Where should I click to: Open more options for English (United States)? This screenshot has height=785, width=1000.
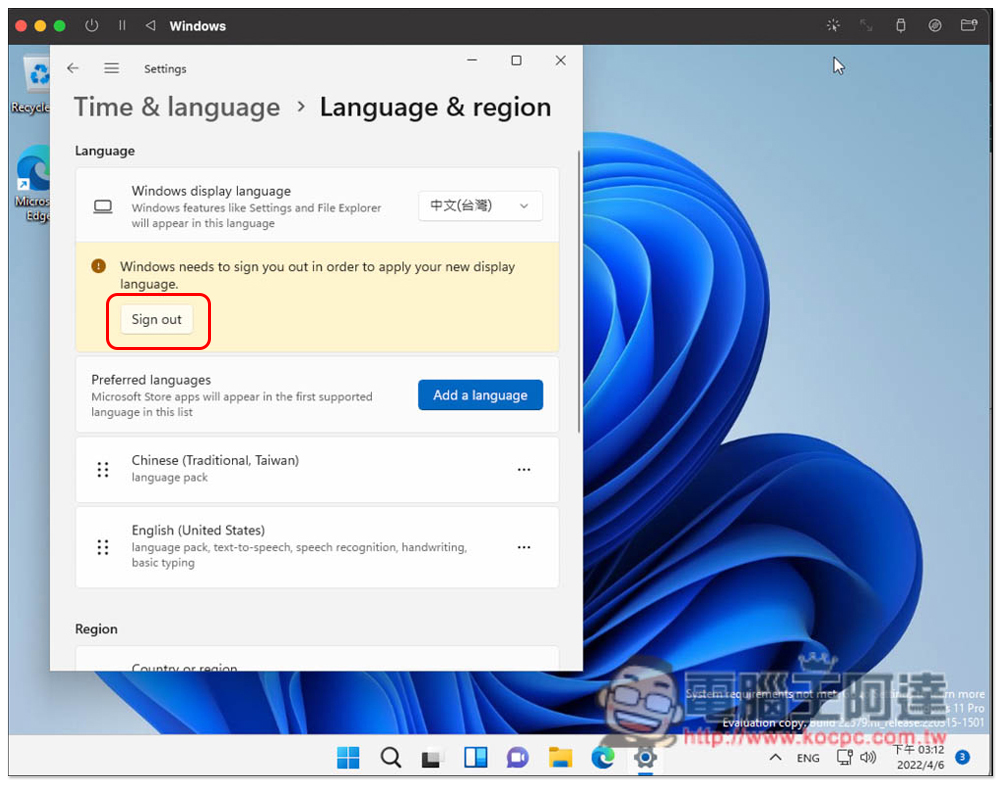[x=523, y=547]
